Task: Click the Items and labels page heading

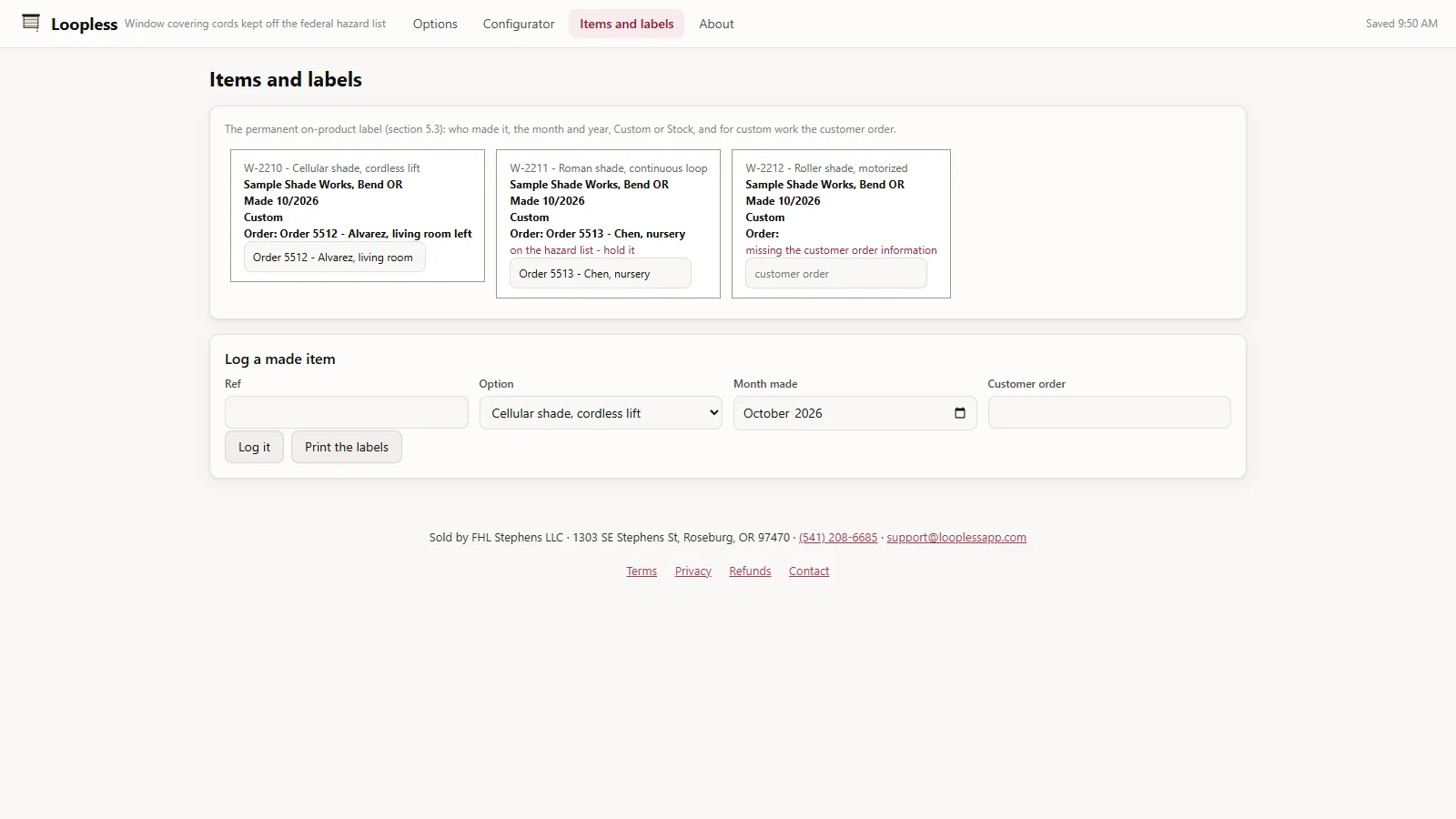Action: 286,80
